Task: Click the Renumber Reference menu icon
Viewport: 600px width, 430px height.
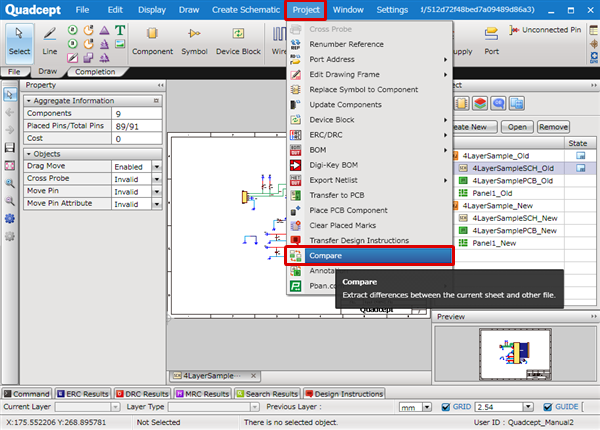Action: point(295,44)
